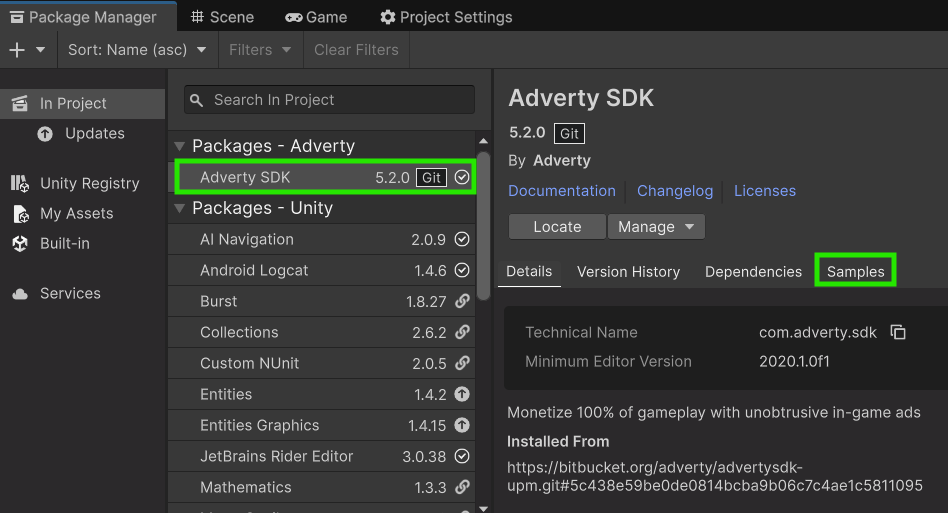The width and height of the screenshot is (948, 513).
Task: Click the copy icon beside com.adverty.sdk
Action: click(x=898, y=333)
